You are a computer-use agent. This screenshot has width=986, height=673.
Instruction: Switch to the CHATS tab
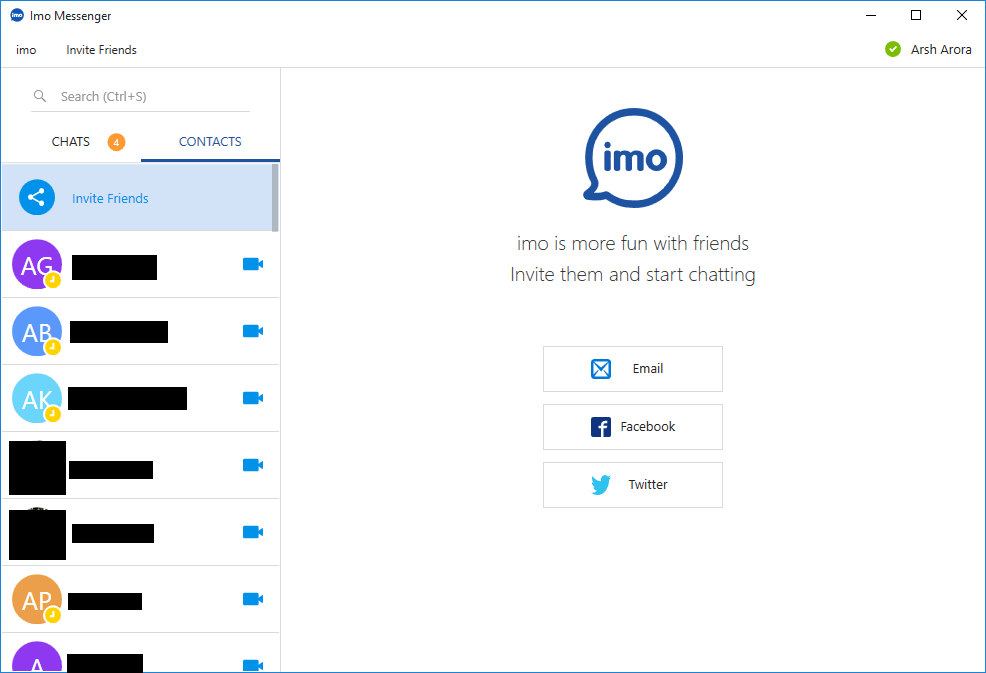(71, 142)
